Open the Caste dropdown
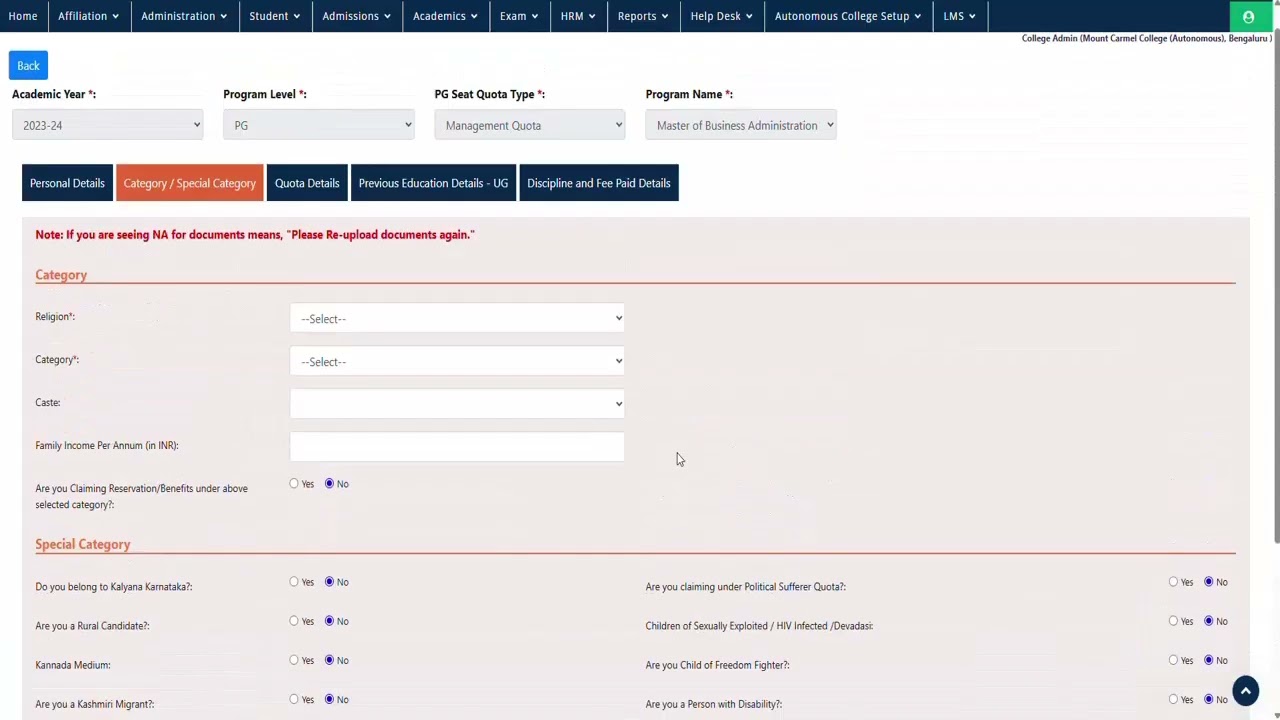Image resolution: width=1280 pixels, height=720 pixels. pos(457,404)
